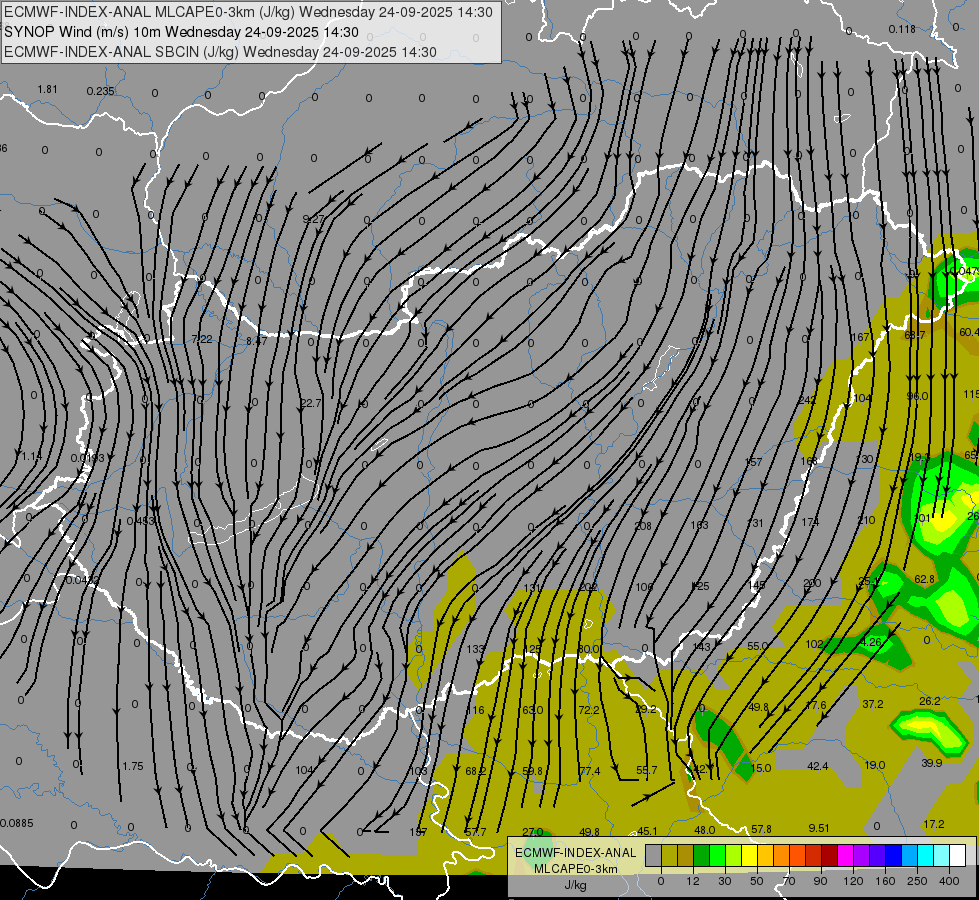Select the pure blue legend swatch

[x=893, y=855]
